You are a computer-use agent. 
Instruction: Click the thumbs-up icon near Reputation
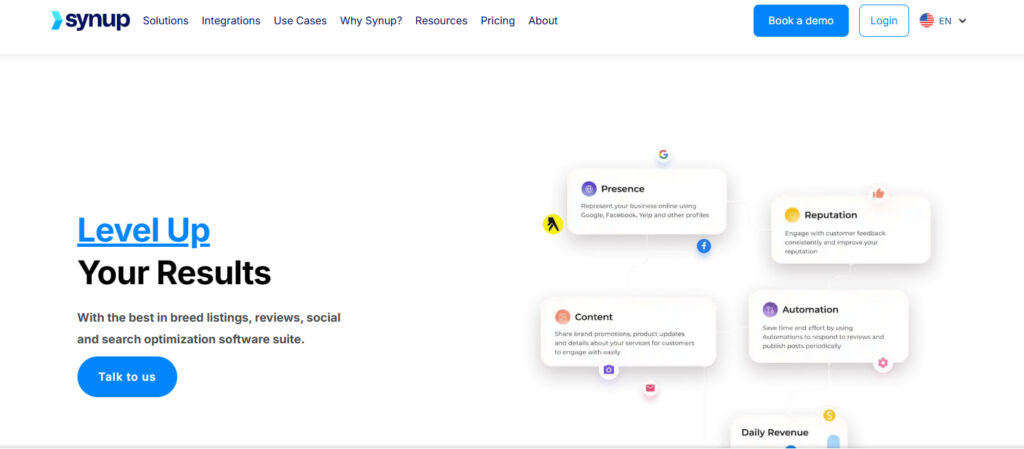pyautogui.click(x=878, y=193)
